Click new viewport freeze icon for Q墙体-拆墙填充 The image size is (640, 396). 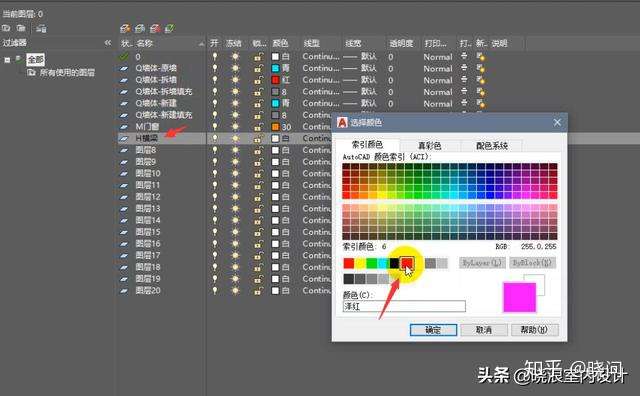(x=481, y=92)
